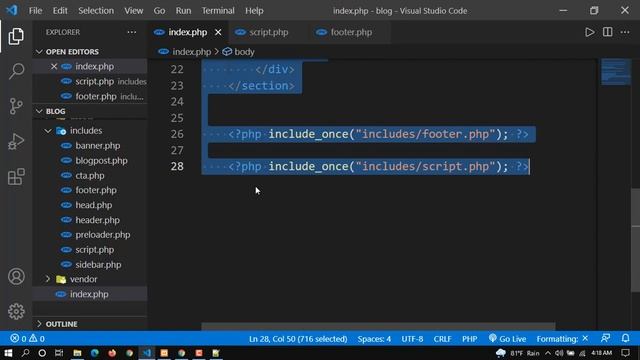This screenshot has height=360, width=640.
Task: Open Explorer panel more actions ellipsis
Action: (131, 32)
